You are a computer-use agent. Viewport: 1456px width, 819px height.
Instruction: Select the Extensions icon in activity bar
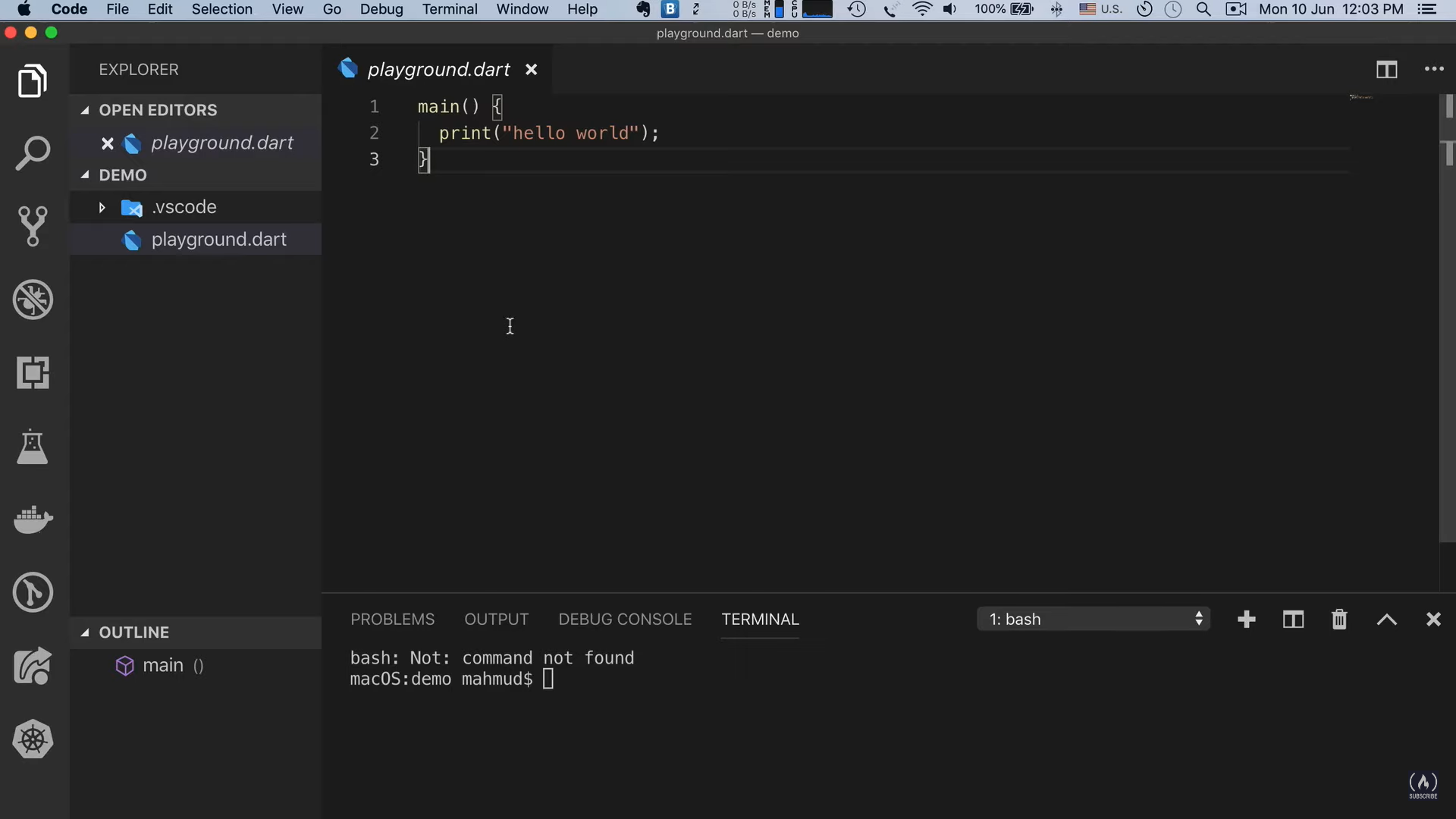point(33,372)
